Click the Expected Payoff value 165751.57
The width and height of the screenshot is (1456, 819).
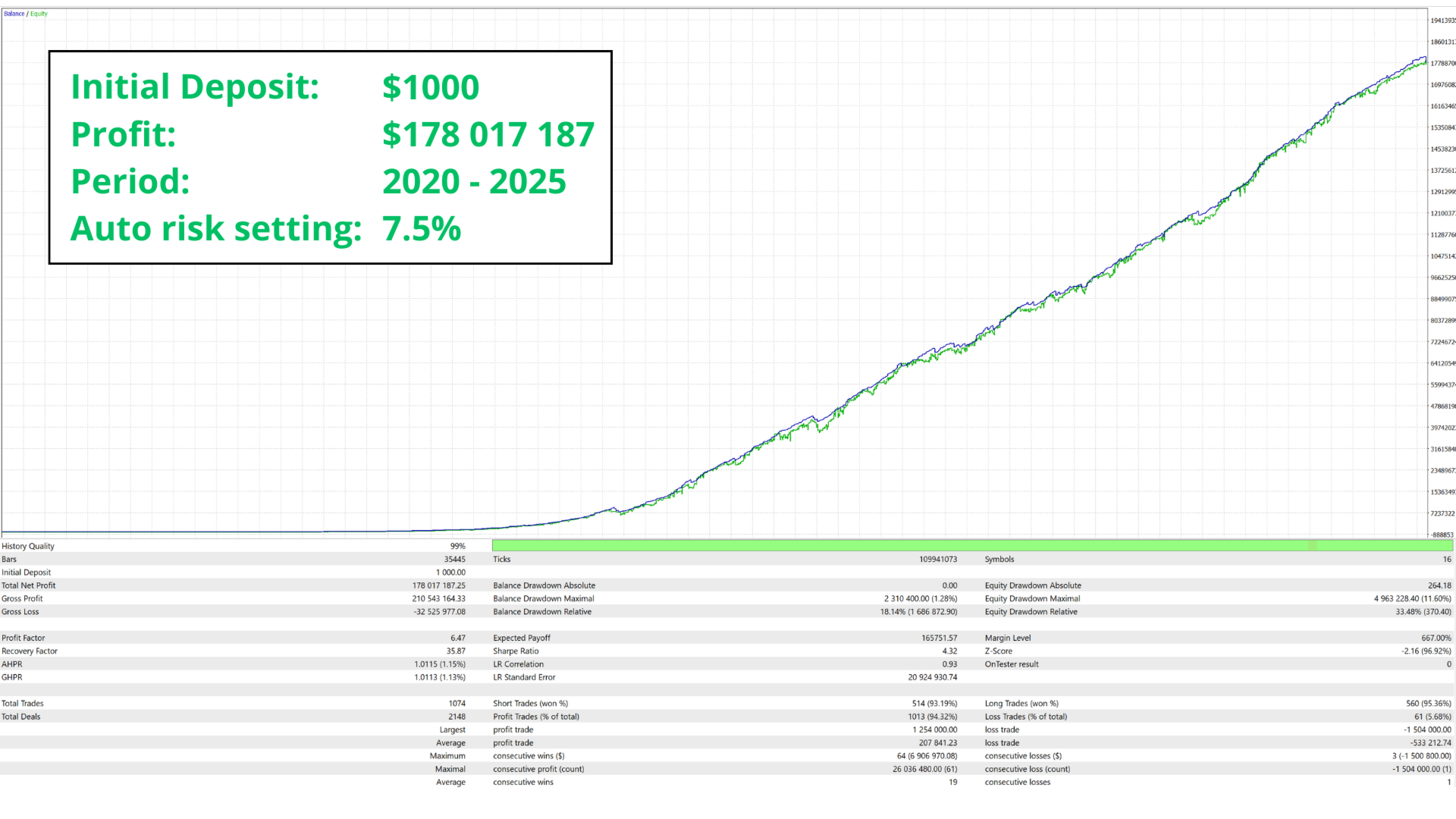click(940, 638)
